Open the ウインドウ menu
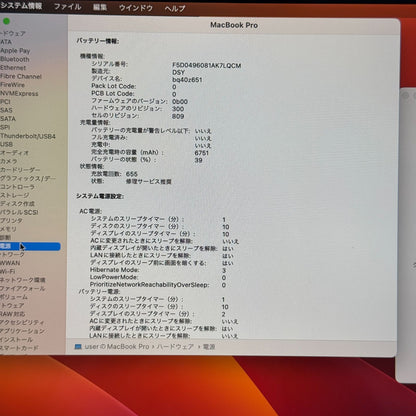 pyautogui.click(x=136, y=8)
